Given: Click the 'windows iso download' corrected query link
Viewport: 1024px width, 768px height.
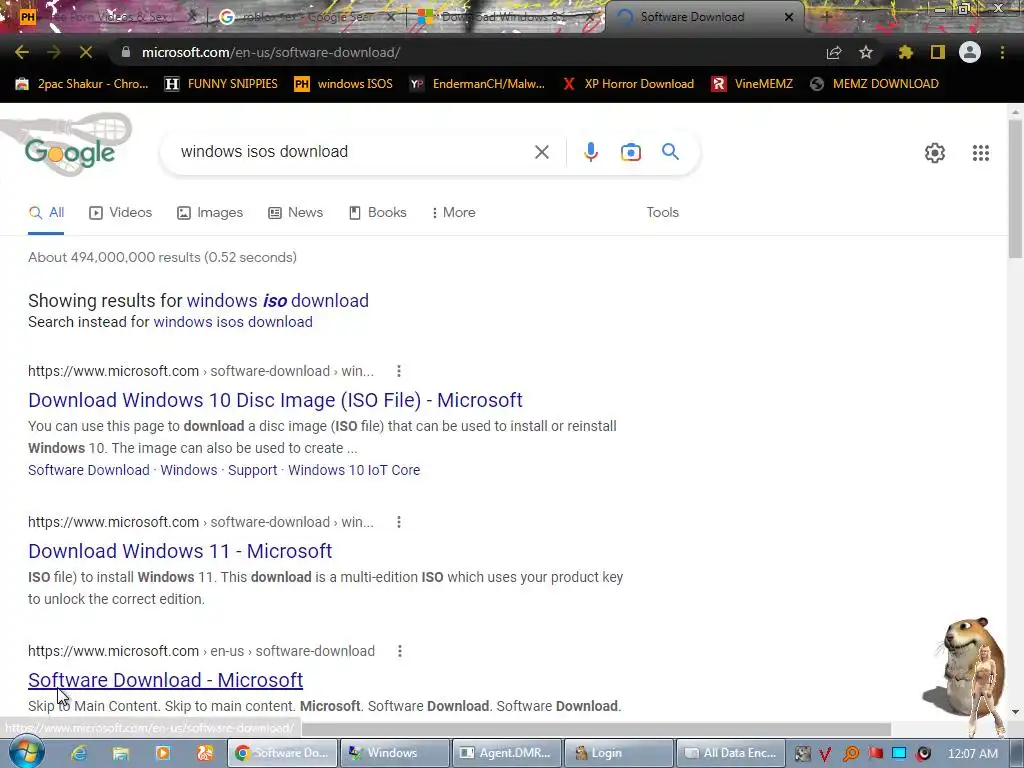Looking at the screenshot, I should tap(278, 300).
